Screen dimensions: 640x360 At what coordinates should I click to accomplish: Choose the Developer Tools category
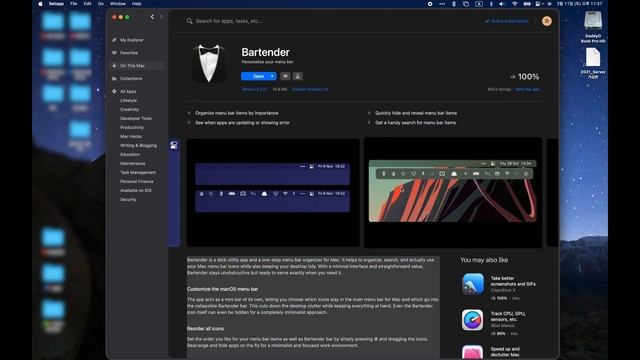point(136,118)
